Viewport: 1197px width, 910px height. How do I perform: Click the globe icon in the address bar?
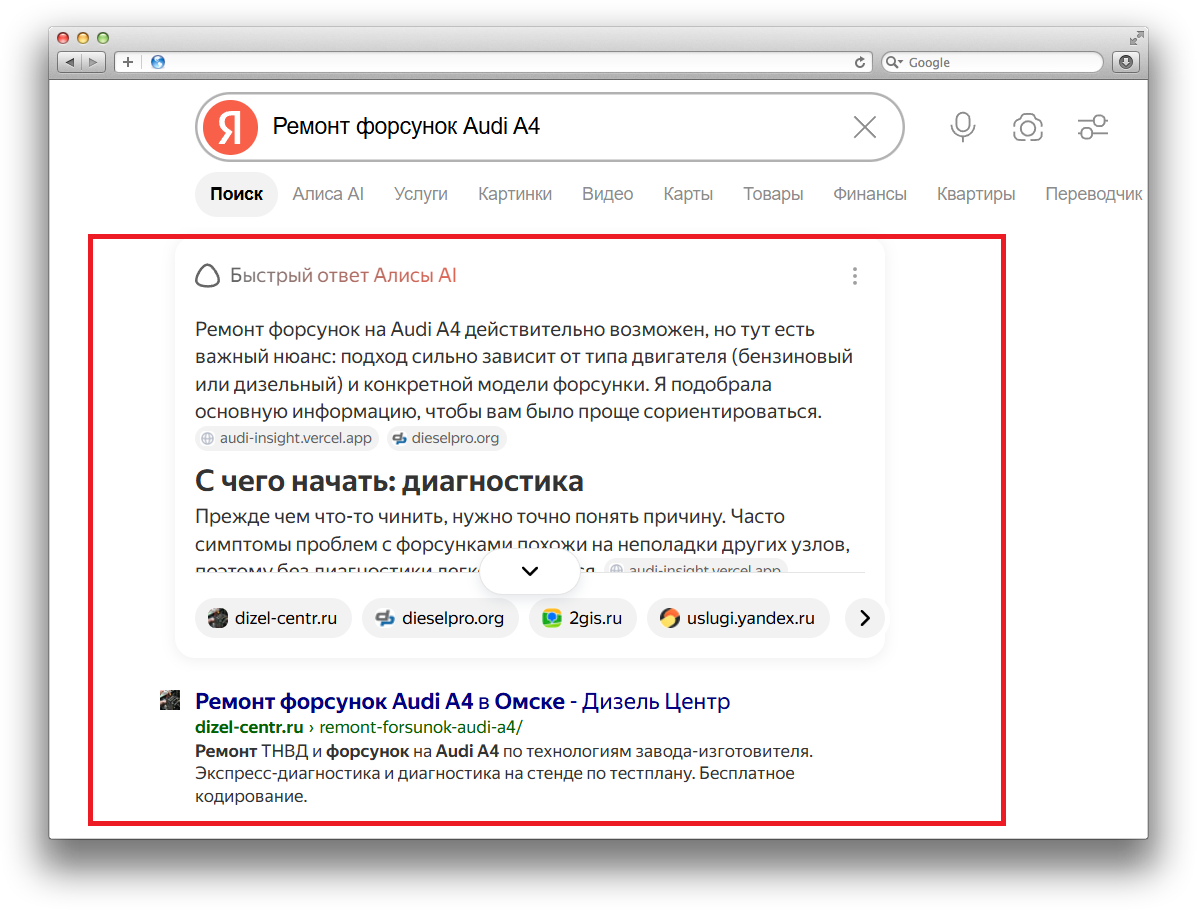tap(158, 62)
